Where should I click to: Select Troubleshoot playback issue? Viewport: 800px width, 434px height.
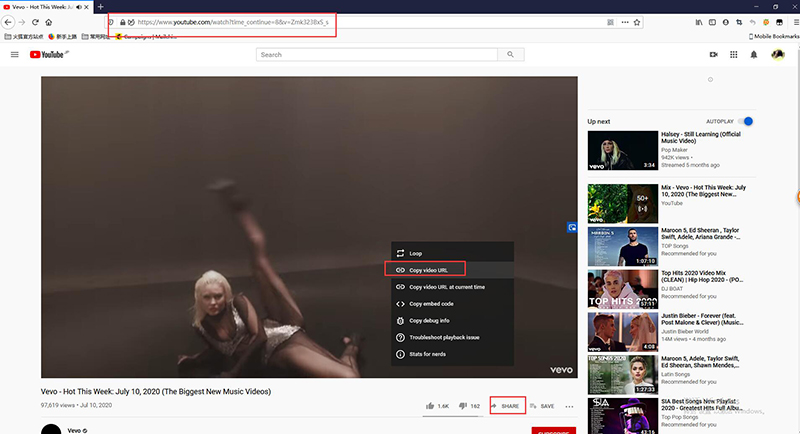coord(453,337)
